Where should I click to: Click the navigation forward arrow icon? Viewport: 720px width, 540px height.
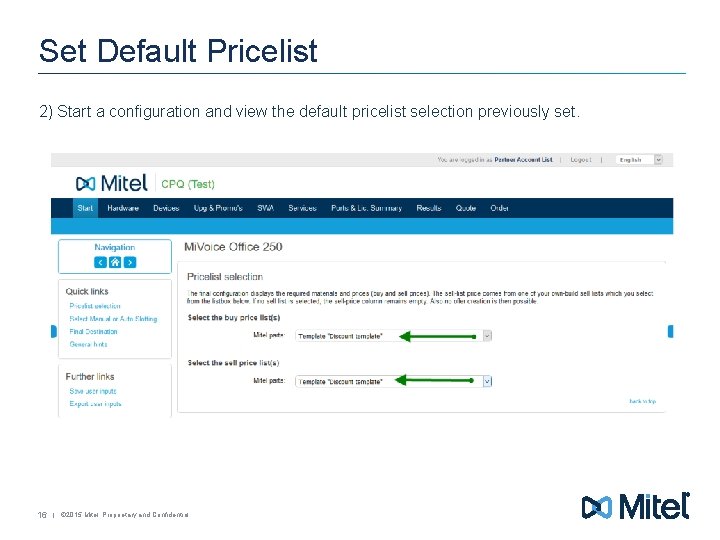point(130,262)
